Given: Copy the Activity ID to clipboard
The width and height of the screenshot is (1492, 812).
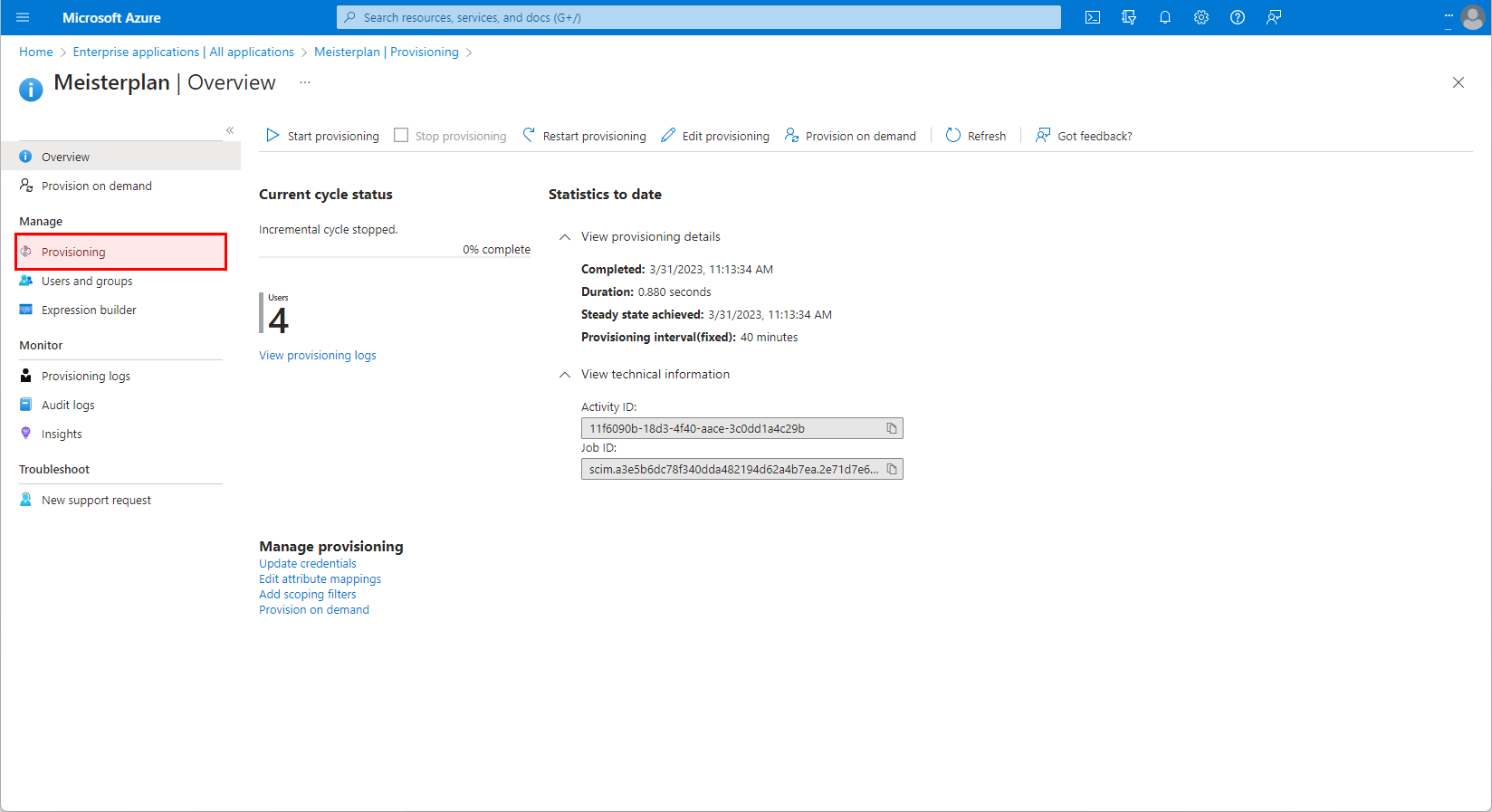Looking at the screenshot, I should [891, 428].
